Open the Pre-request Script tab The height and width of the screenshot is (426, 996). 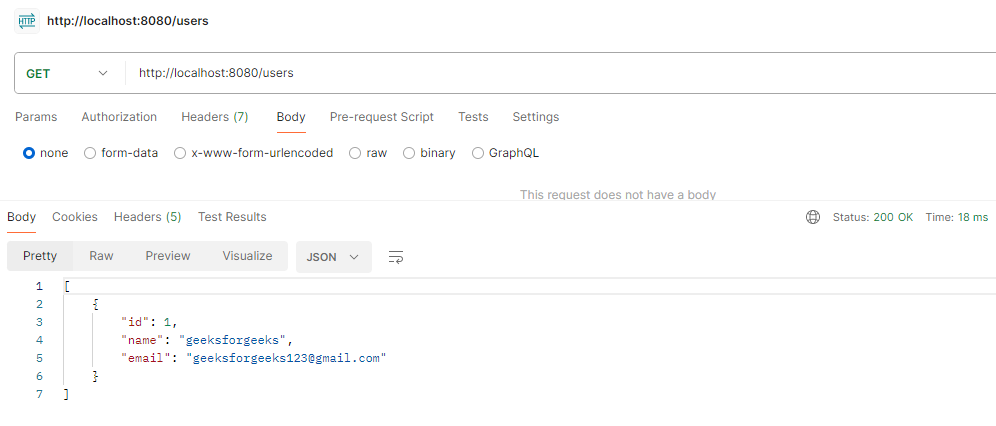382,117
